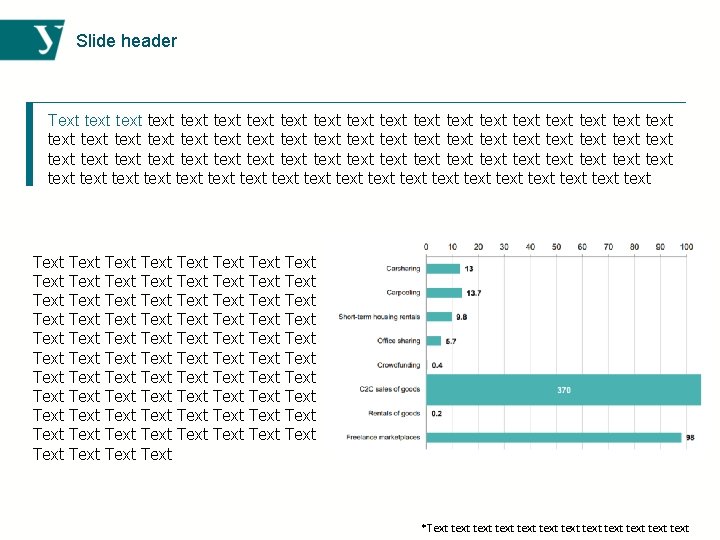The height and width of the screenshot is (540, 720).
Task: Select the Rentals of goods category label
Action: [x=395, y=413]
